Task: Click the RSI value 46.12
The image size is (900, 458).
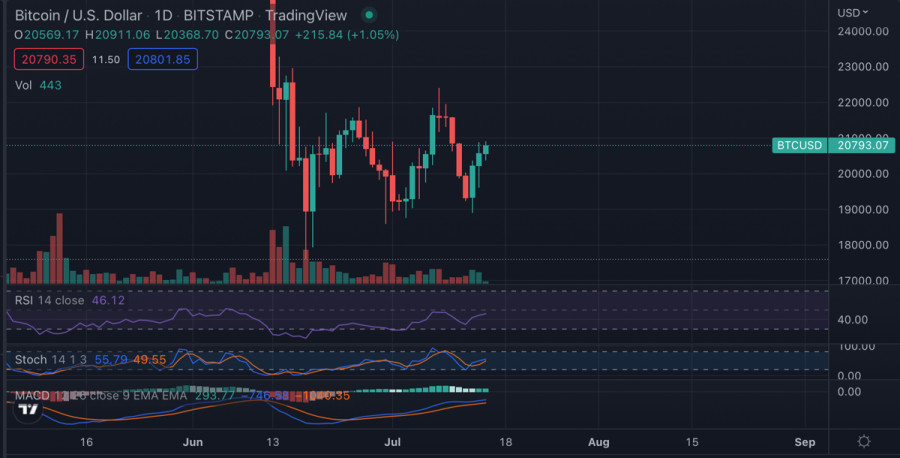Action: pyautogui.click(x=108, y=300)
